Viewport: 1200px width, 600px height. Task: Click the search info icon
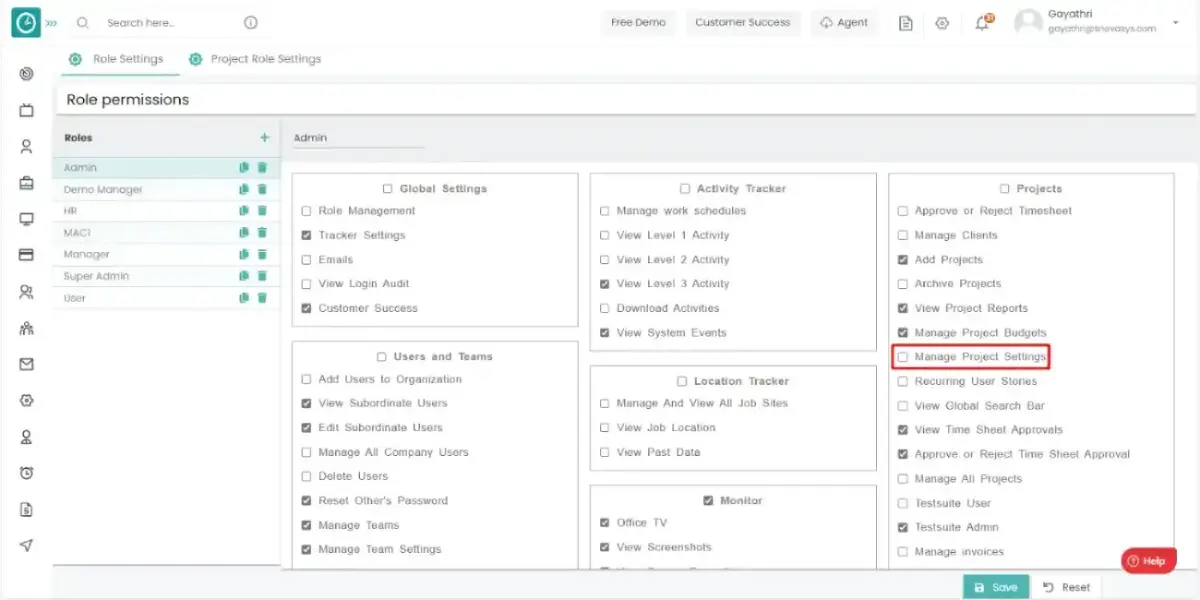251,23
